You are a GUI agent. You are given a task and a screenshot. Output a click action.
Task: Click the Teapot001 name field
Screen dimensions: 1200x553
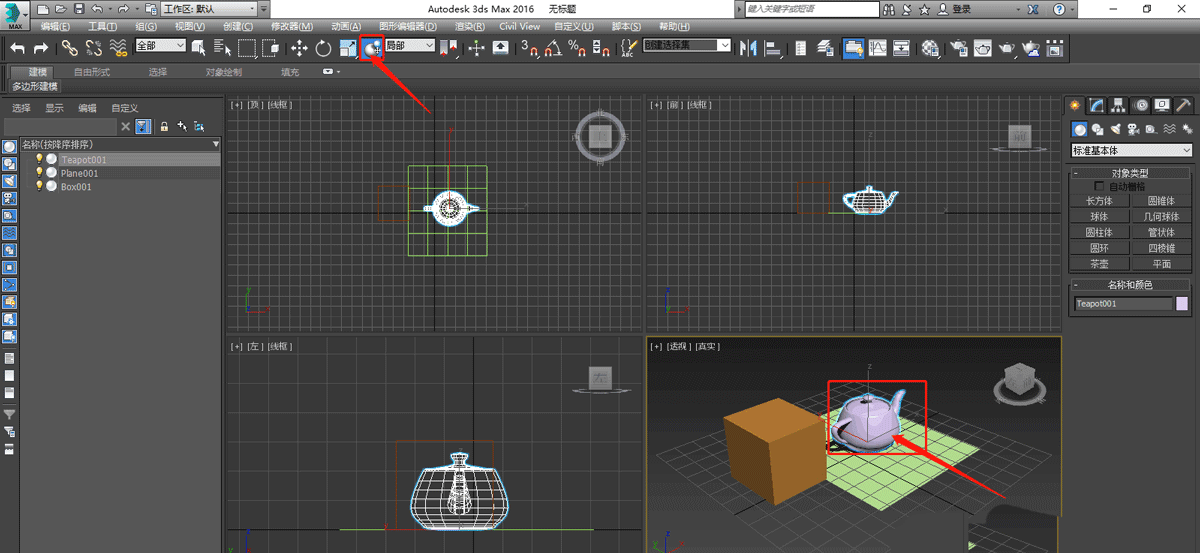(x=1122, y=303)
